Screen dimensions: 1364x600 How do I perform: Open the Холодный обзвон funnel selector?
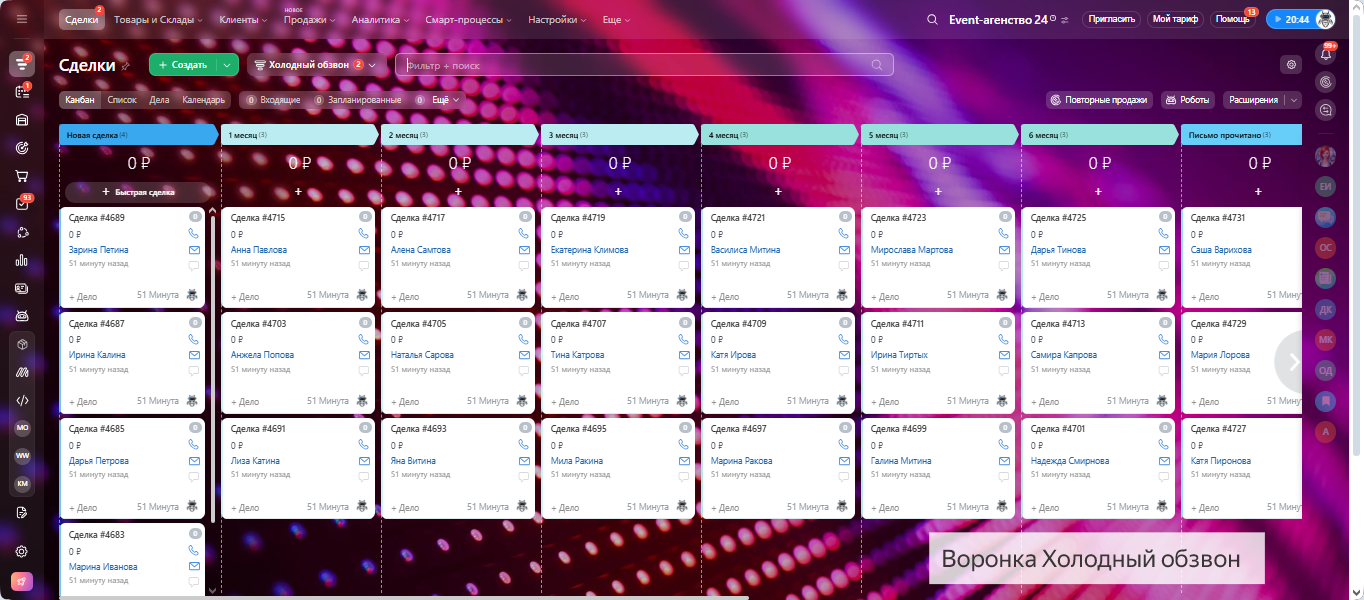tap(317, 65)
